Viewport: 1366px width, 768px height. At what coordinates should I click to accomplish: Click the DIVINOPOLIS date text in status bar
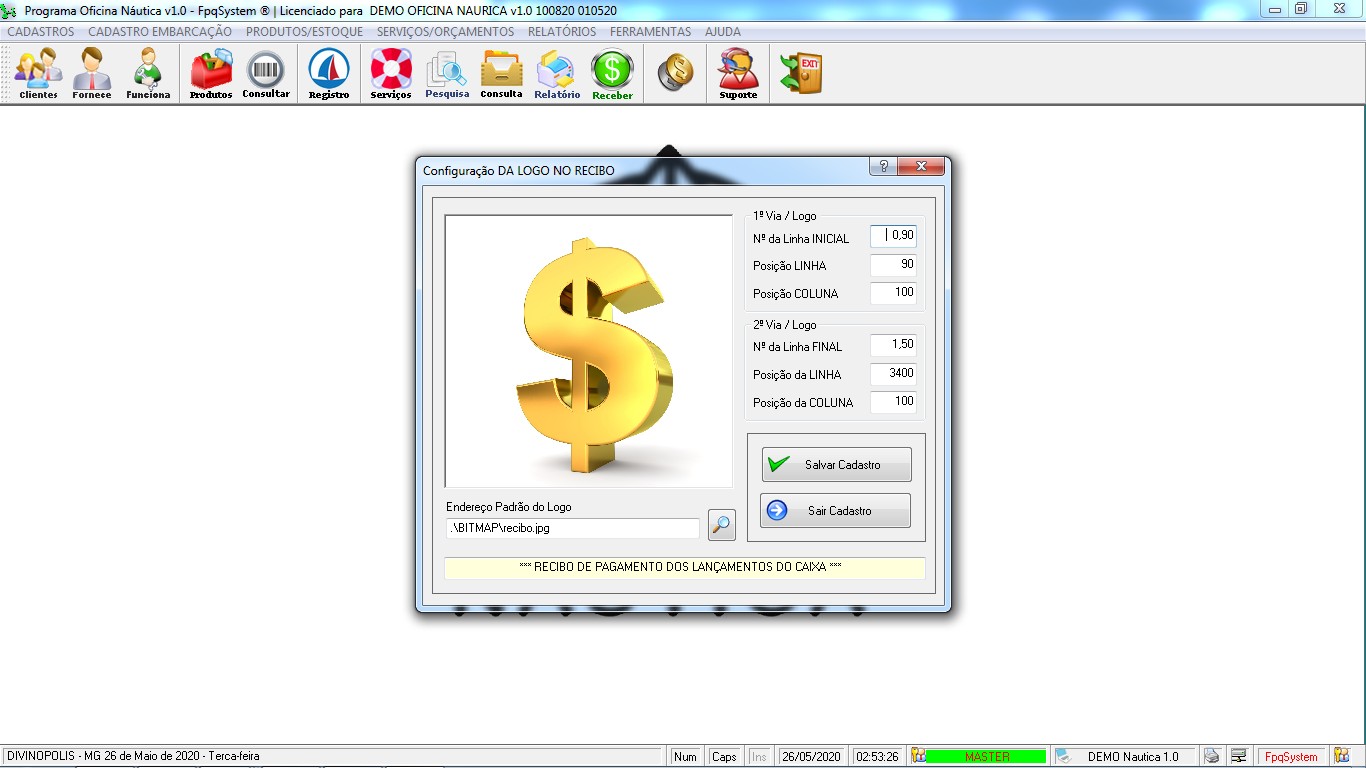pos(133,757)
